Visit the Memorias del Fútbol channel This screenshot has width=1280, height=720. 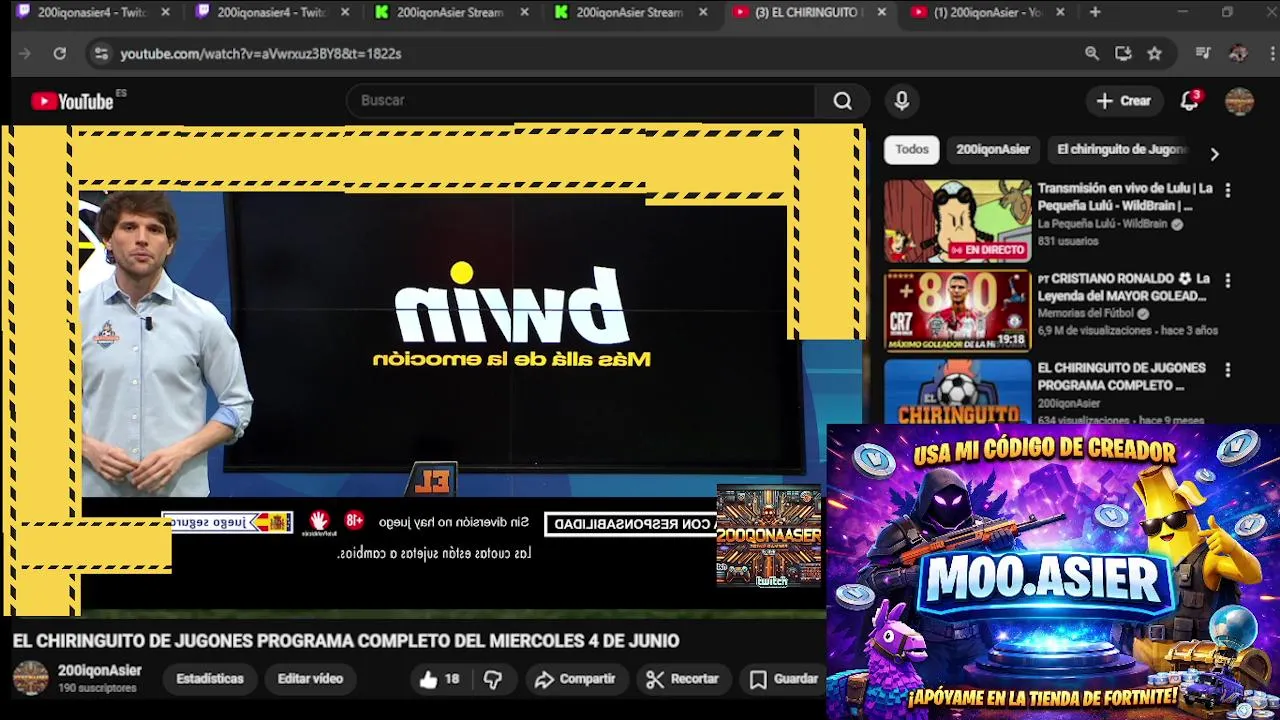click(1085, 313)
